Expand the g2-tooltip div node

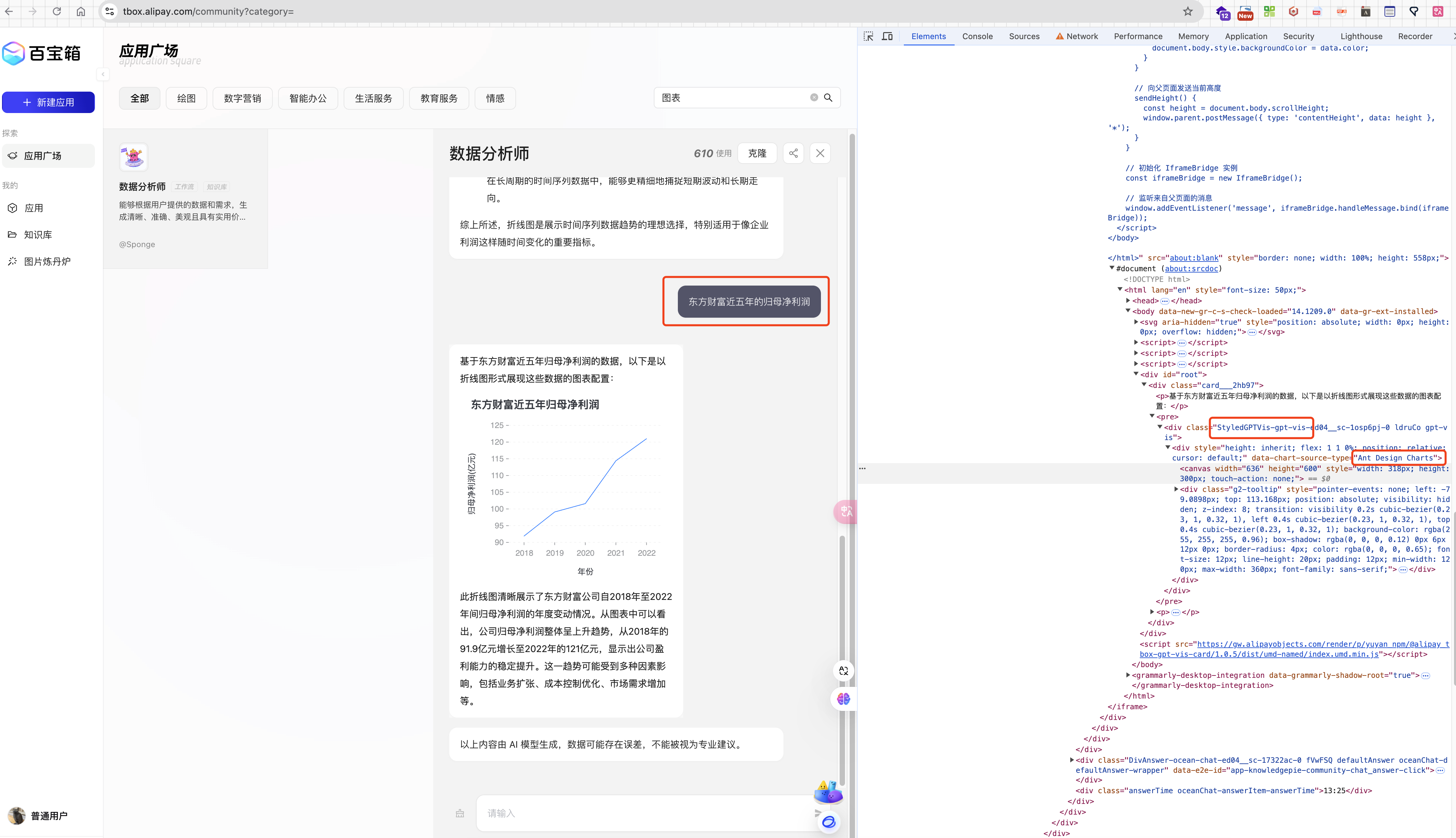[1176, 489]
